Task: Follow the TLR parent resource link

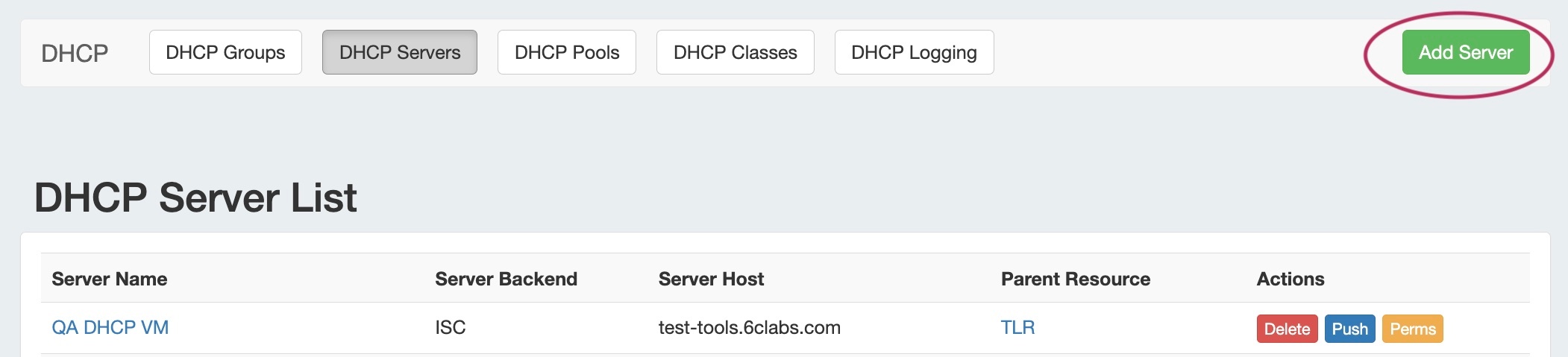Action: tap(1017, 327)
